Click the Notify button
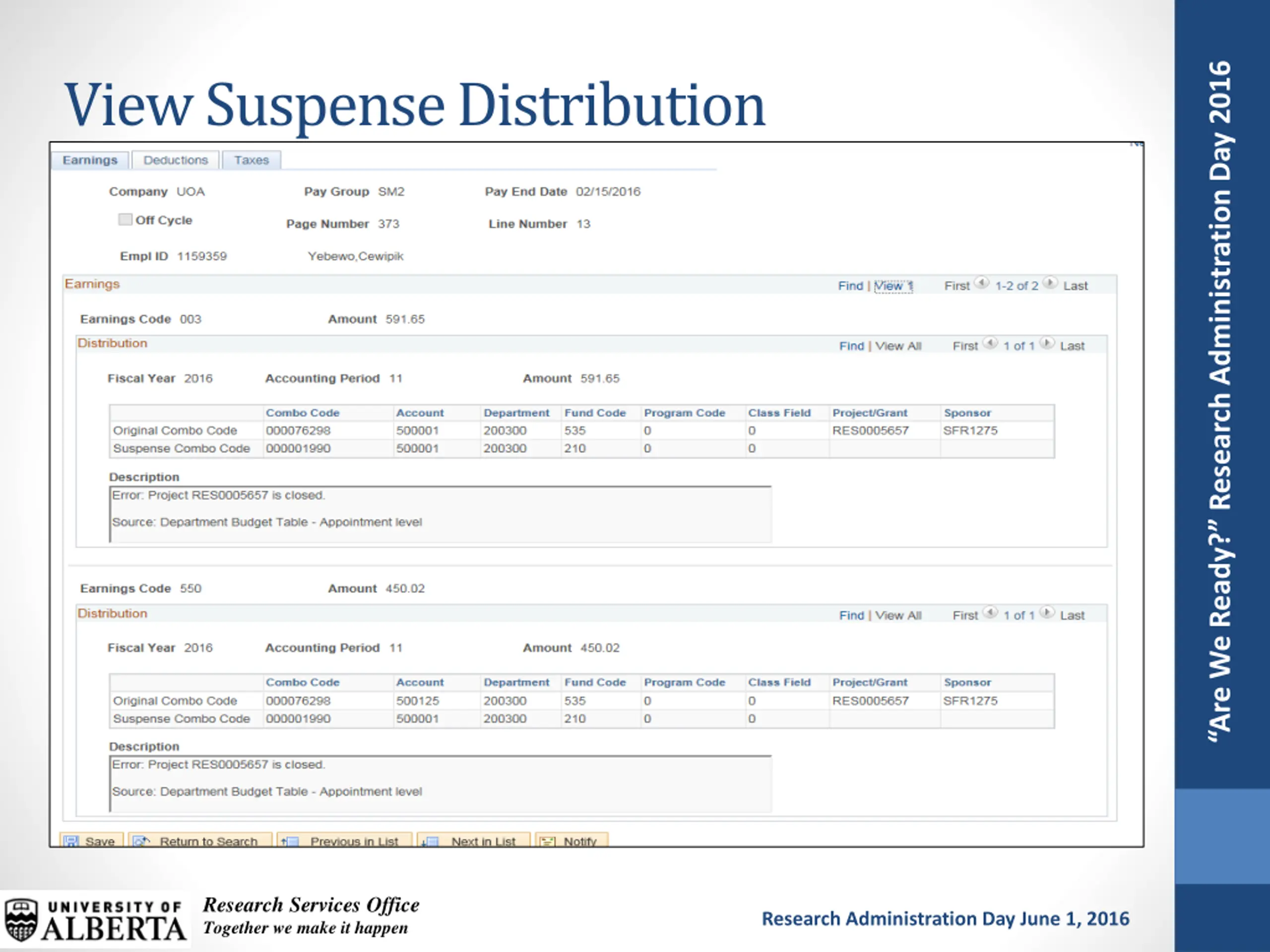The image size is (1270, 952). tap(572, 840)
